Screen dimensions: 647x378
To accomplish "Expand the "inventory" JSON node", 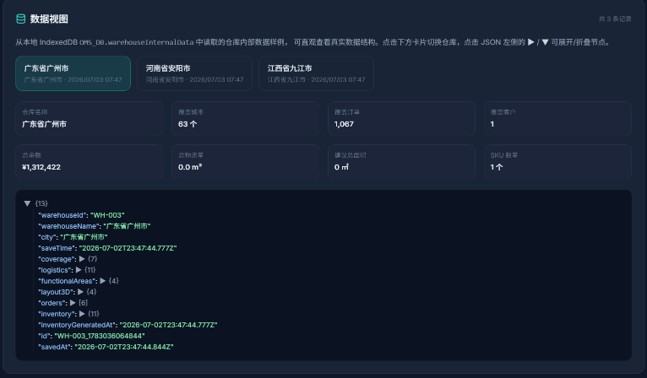I will click(82, 314).
